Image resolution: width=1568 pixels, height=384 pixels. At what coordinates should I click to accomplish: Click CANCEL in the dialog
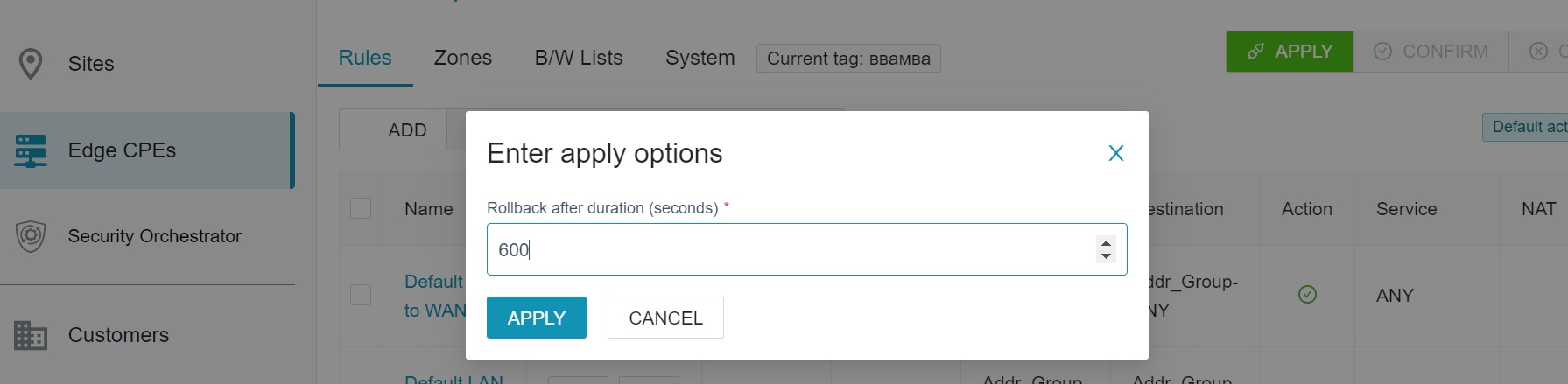pos(665,318)
